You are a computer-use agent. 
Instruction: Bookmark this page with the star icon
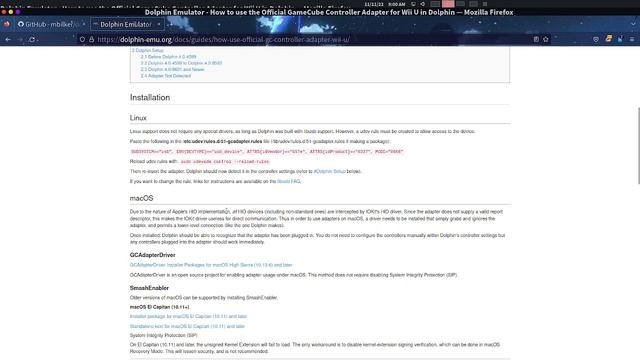tap(546, 40)
